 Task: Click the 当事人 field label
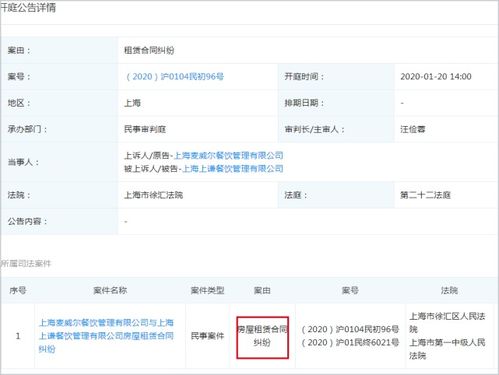click(x=23, y=162)
